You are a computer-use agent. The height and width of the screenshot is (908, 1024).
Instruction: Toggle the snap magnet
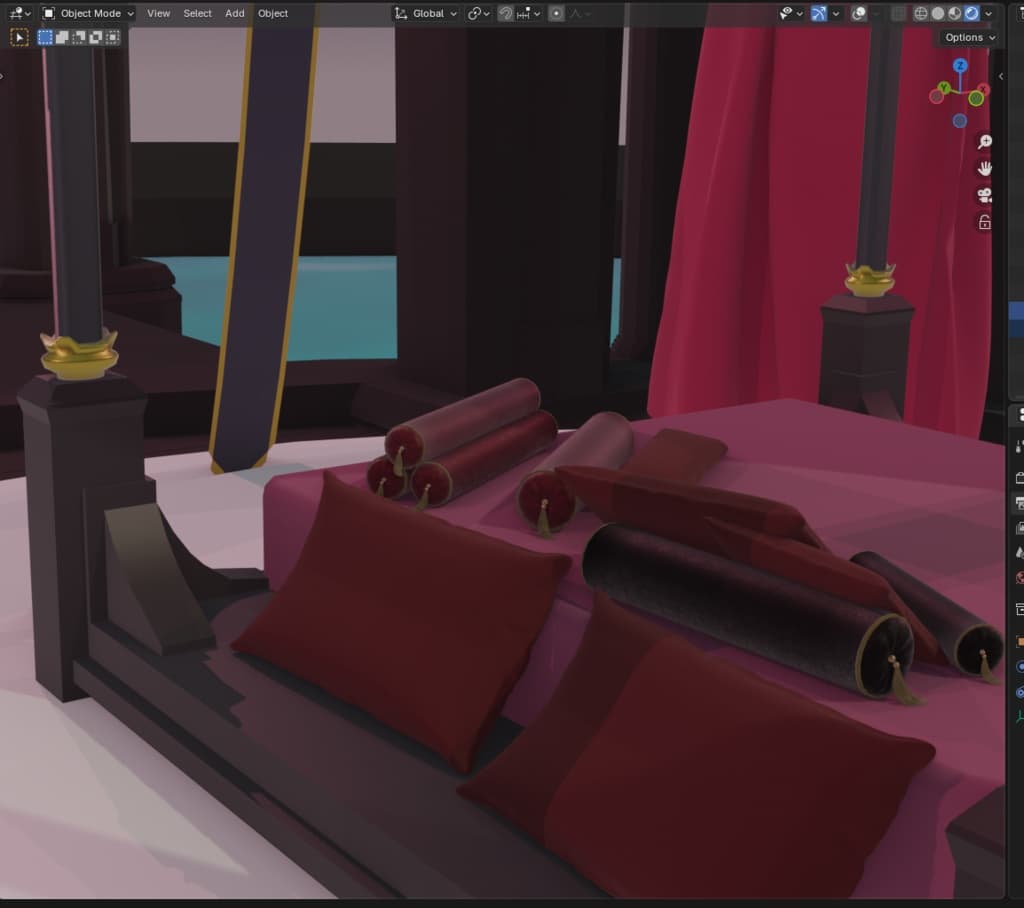coord(505,13)
